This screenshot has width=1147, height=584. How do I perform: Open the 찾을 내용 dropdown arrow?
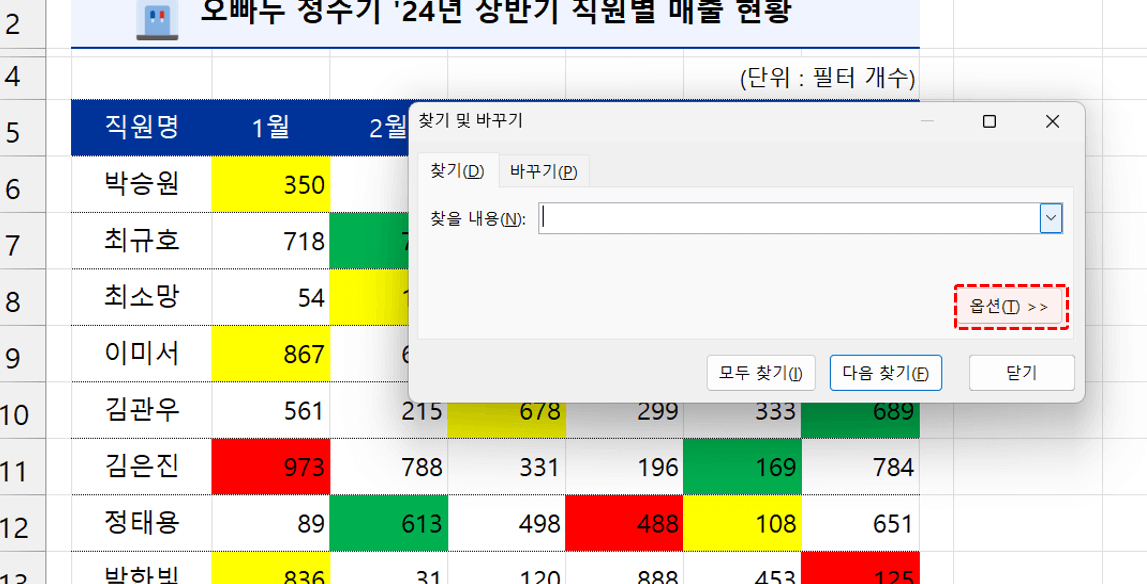(1051, 218)
